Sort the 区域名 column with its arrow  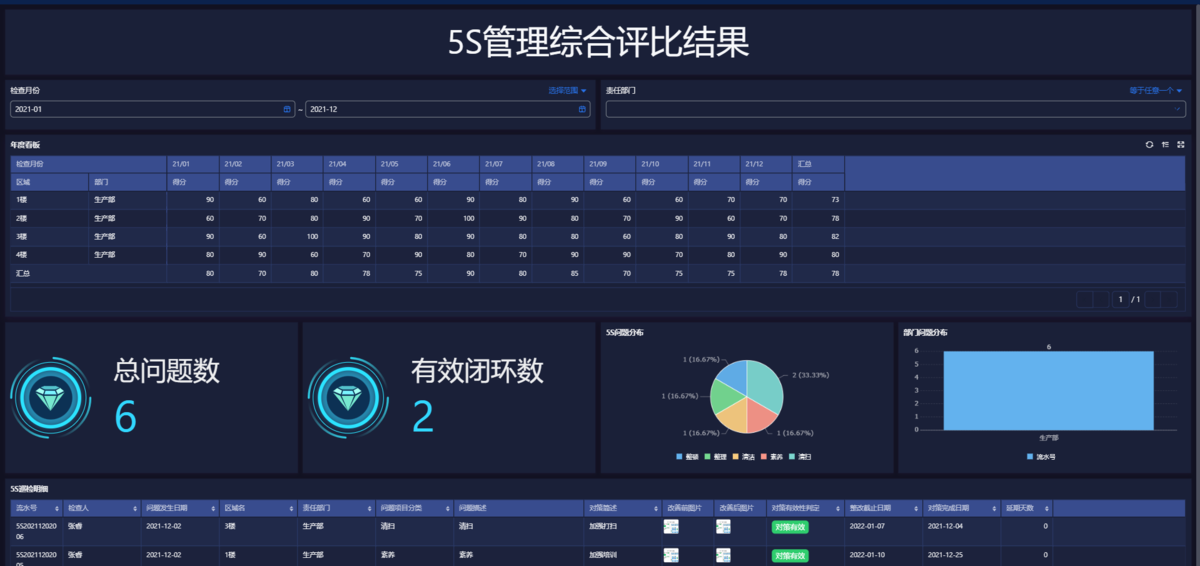(292, 508)
